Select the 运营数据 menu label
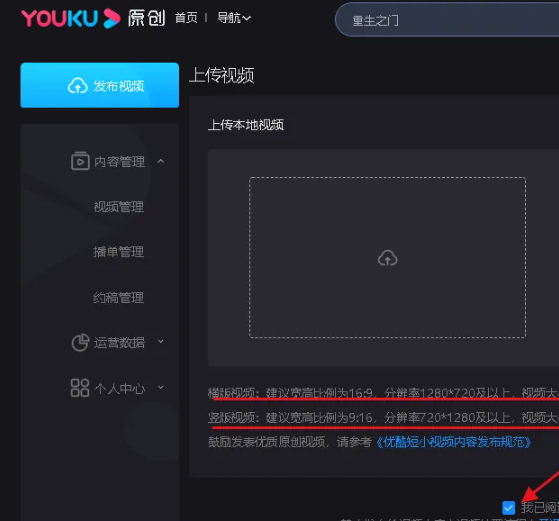Viewport: 559px width, 521px height. coord(119,343)
